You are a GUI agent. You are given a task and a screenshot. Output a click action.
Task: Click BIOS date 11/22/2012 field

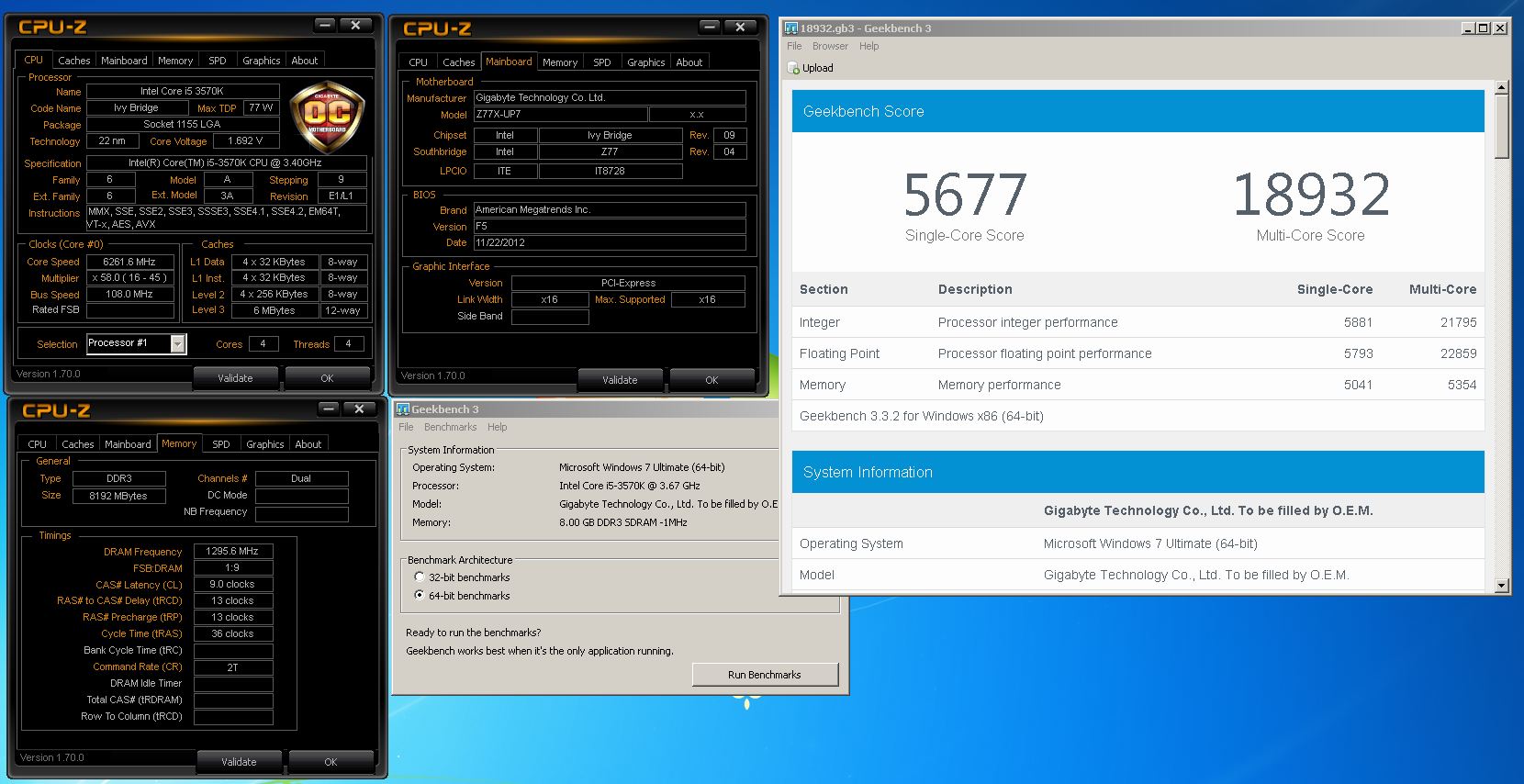click(x=610, y=243)
